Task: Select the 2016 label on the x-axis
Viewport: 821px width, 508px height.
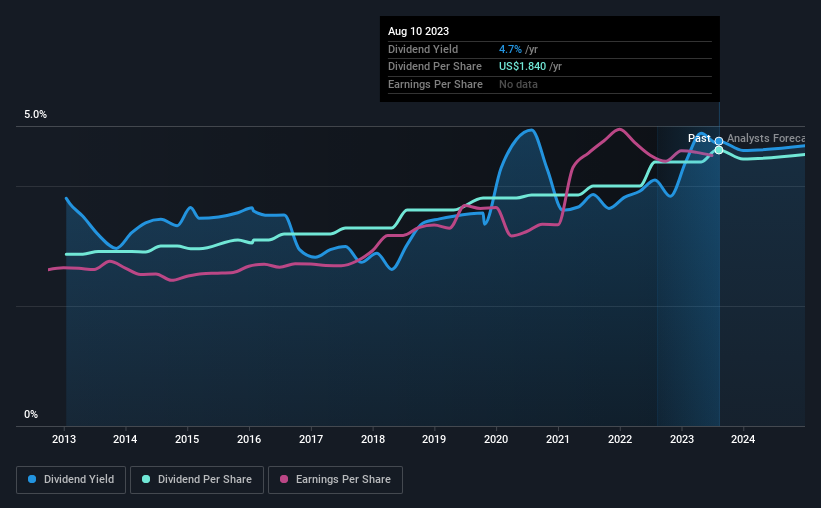Action: click(249, 439)
